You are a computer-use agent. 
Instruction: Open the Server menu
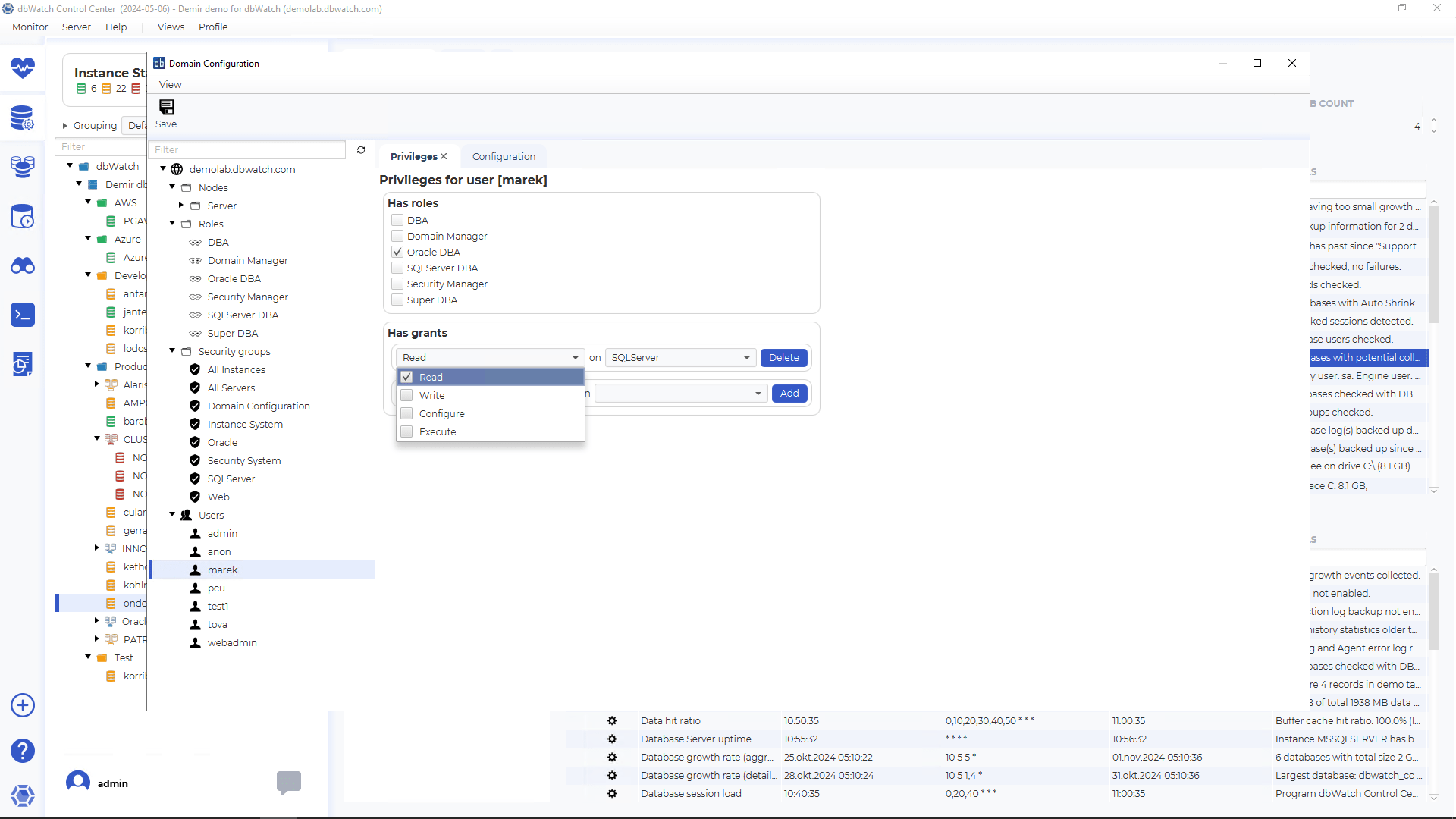[77, 27]
